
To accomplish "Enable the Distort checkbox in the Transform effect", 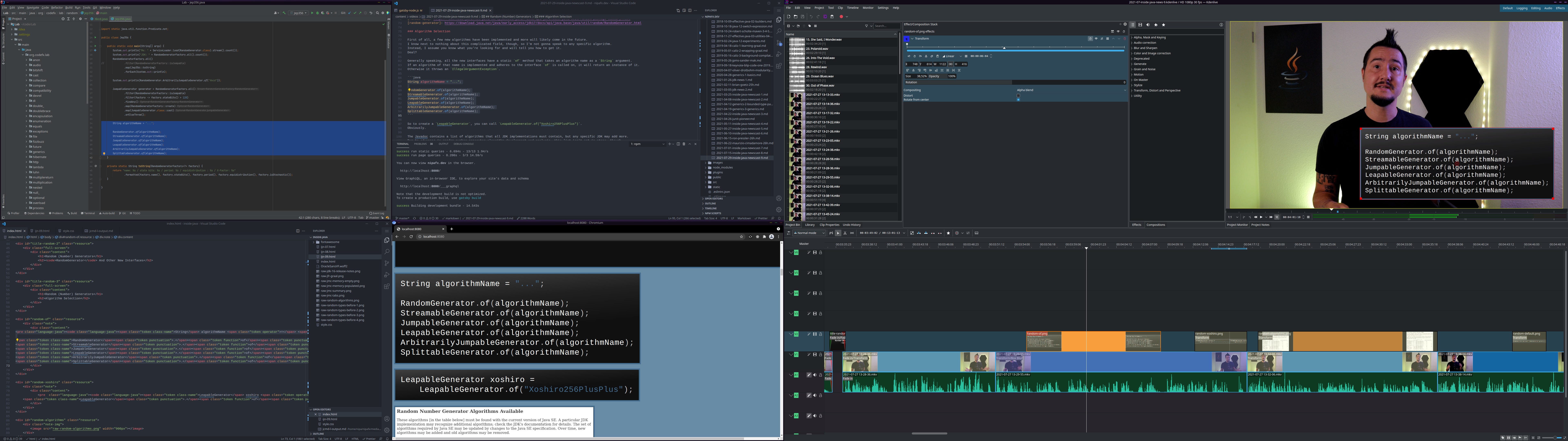I will (1018, 96).
